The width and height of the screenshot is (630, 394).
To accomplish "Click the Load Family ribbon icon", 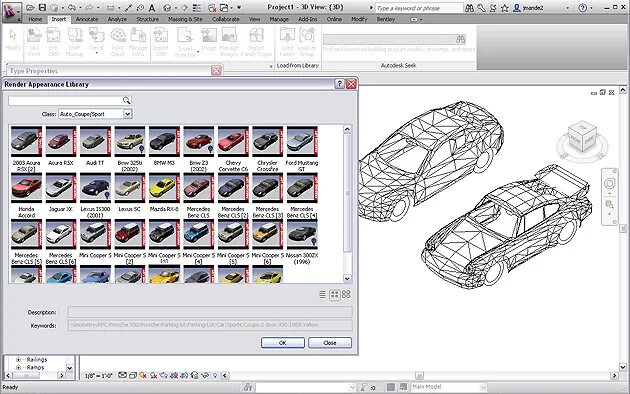I will pos(287,42).
